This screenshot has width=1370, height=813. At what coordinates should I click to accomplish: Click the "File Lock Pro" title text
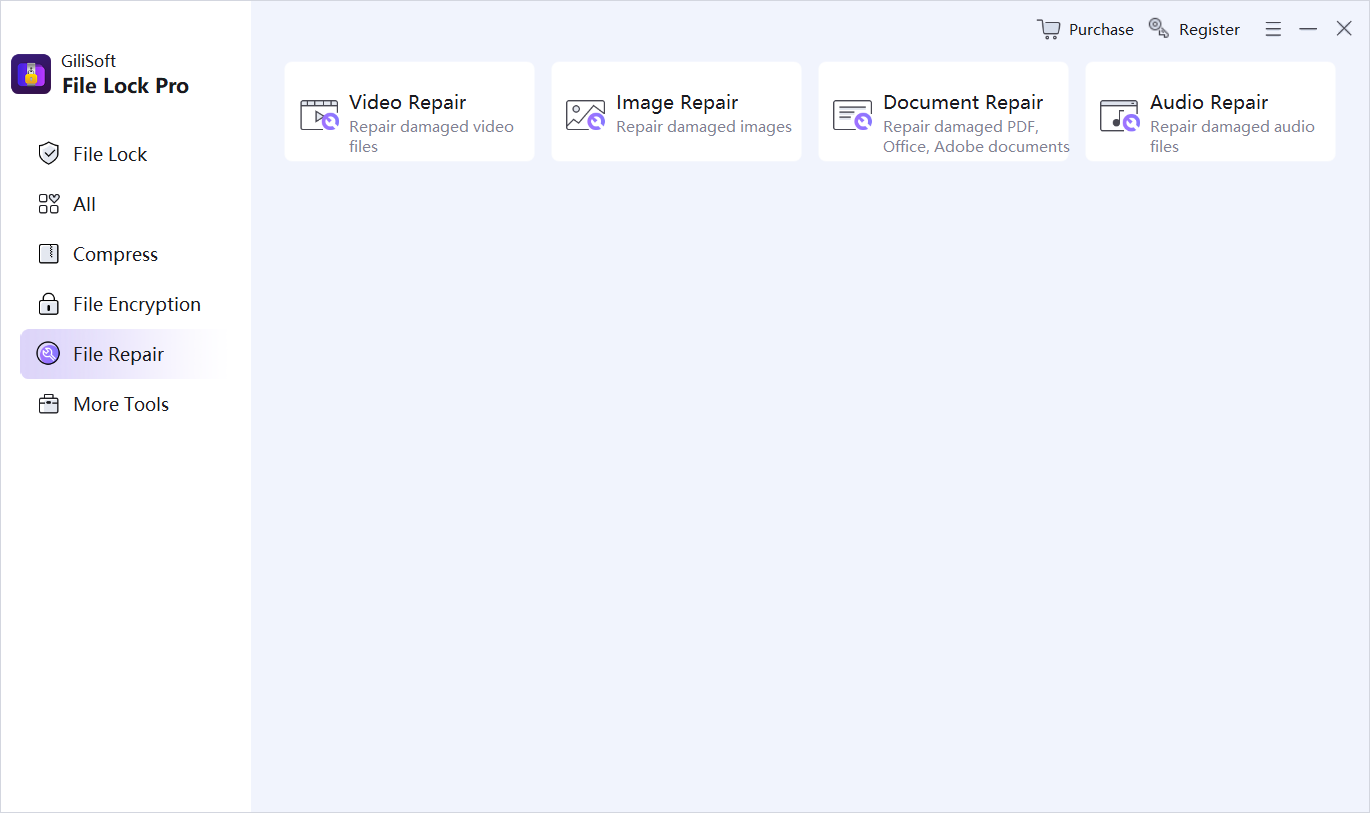pos(125,86)
